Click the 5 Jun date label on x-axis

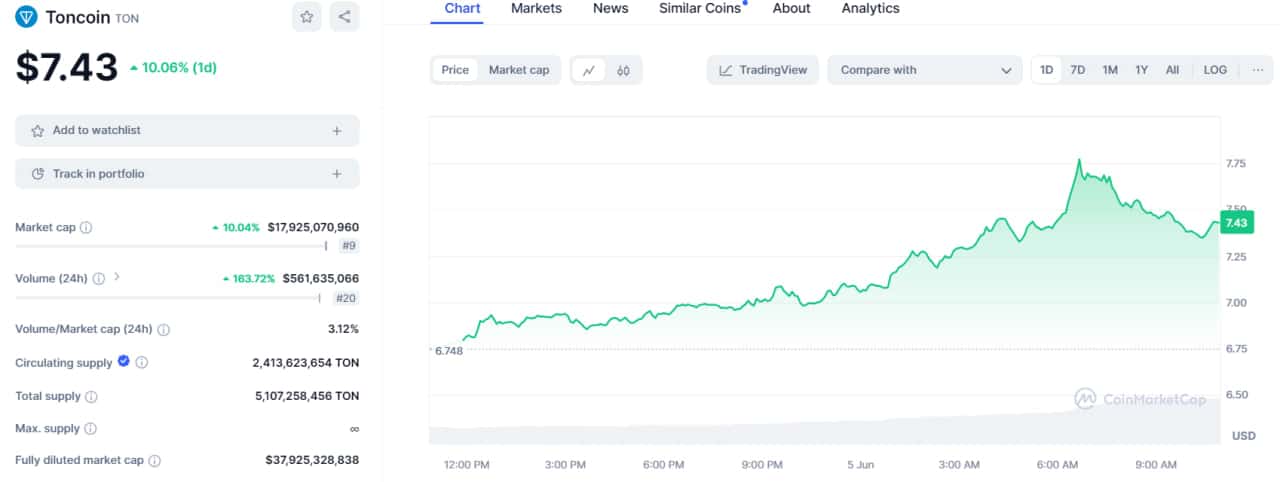tap(861, 465)
